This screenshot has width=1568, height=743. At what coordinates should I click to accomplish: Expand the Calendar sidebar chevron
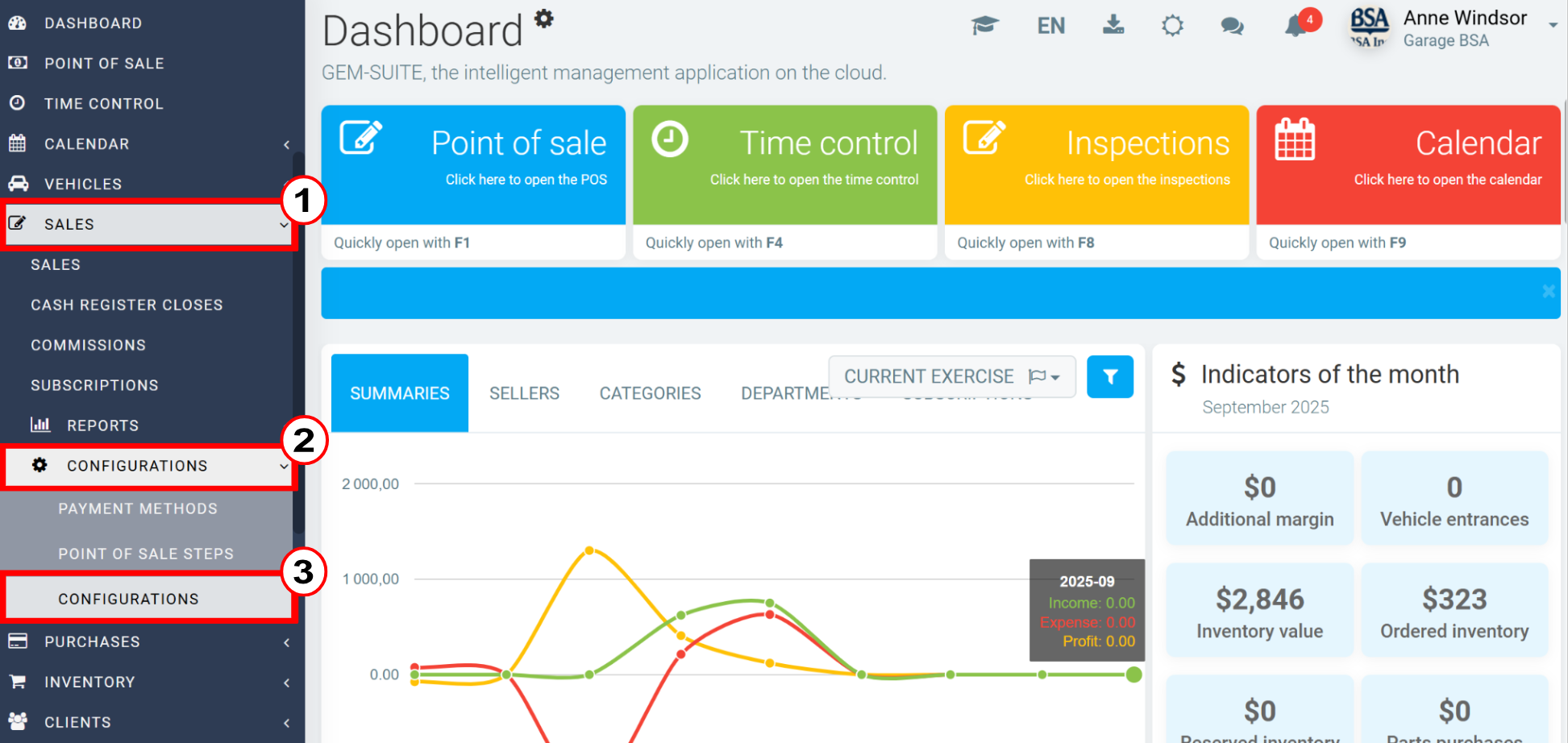click(287, 144)
